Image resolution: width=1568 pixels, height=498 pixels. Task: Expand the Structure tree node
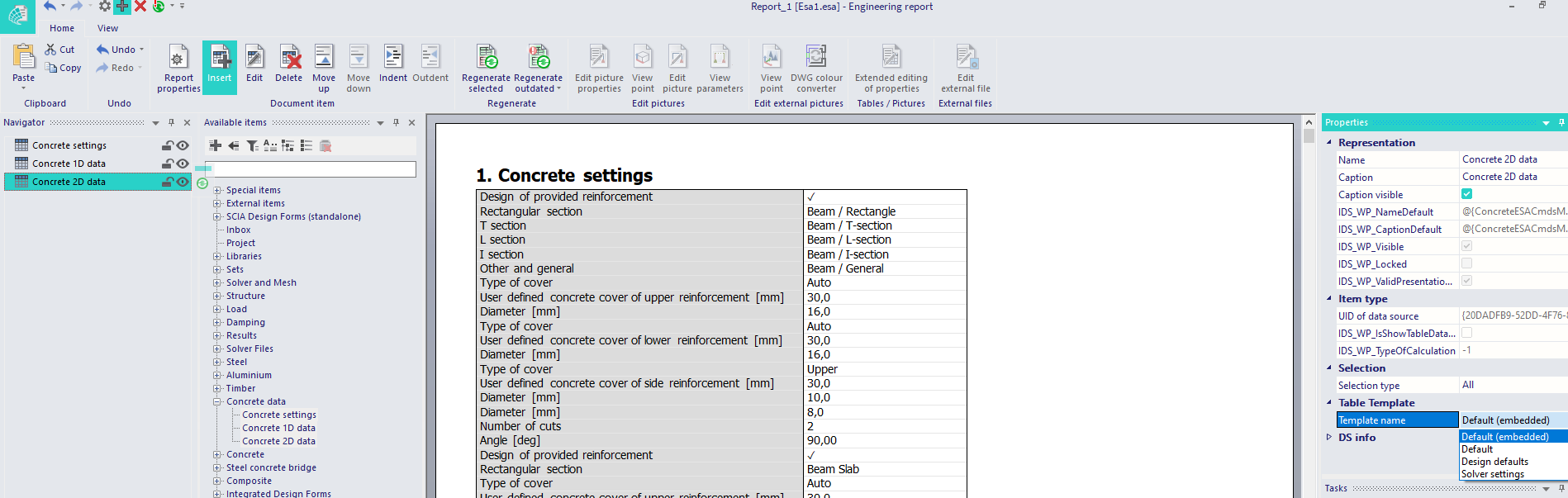217,296
